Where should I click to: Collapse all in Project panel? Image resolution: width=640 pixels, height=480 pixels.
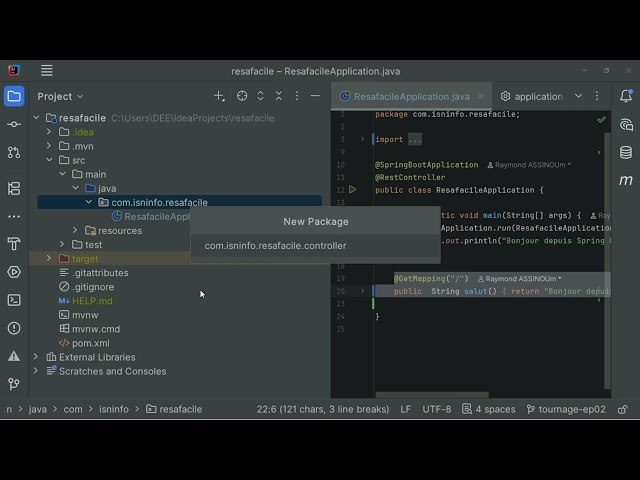(279, 96)
